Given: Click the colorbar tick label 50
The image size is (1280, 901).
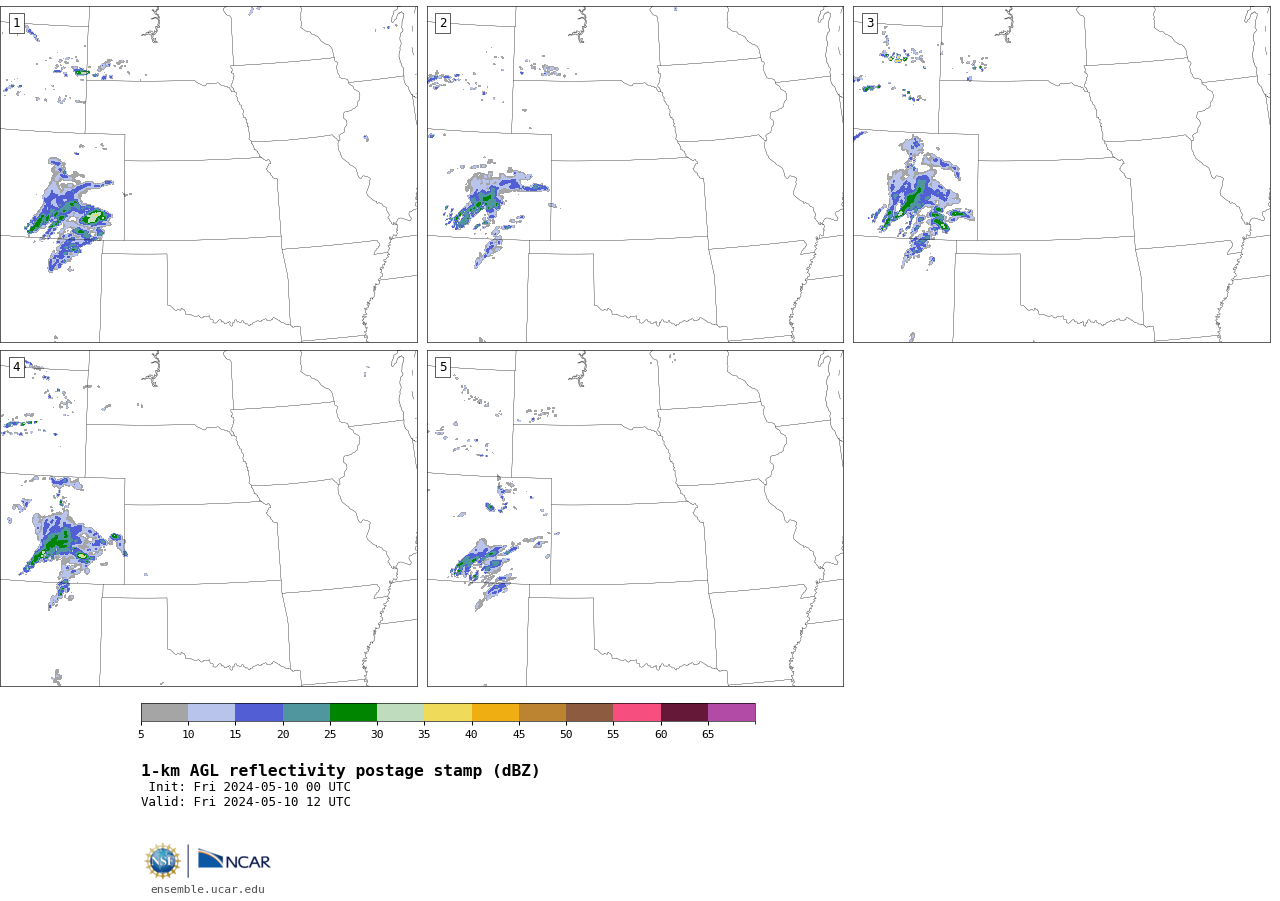Looking at the screenshot, I should (566, 735).
